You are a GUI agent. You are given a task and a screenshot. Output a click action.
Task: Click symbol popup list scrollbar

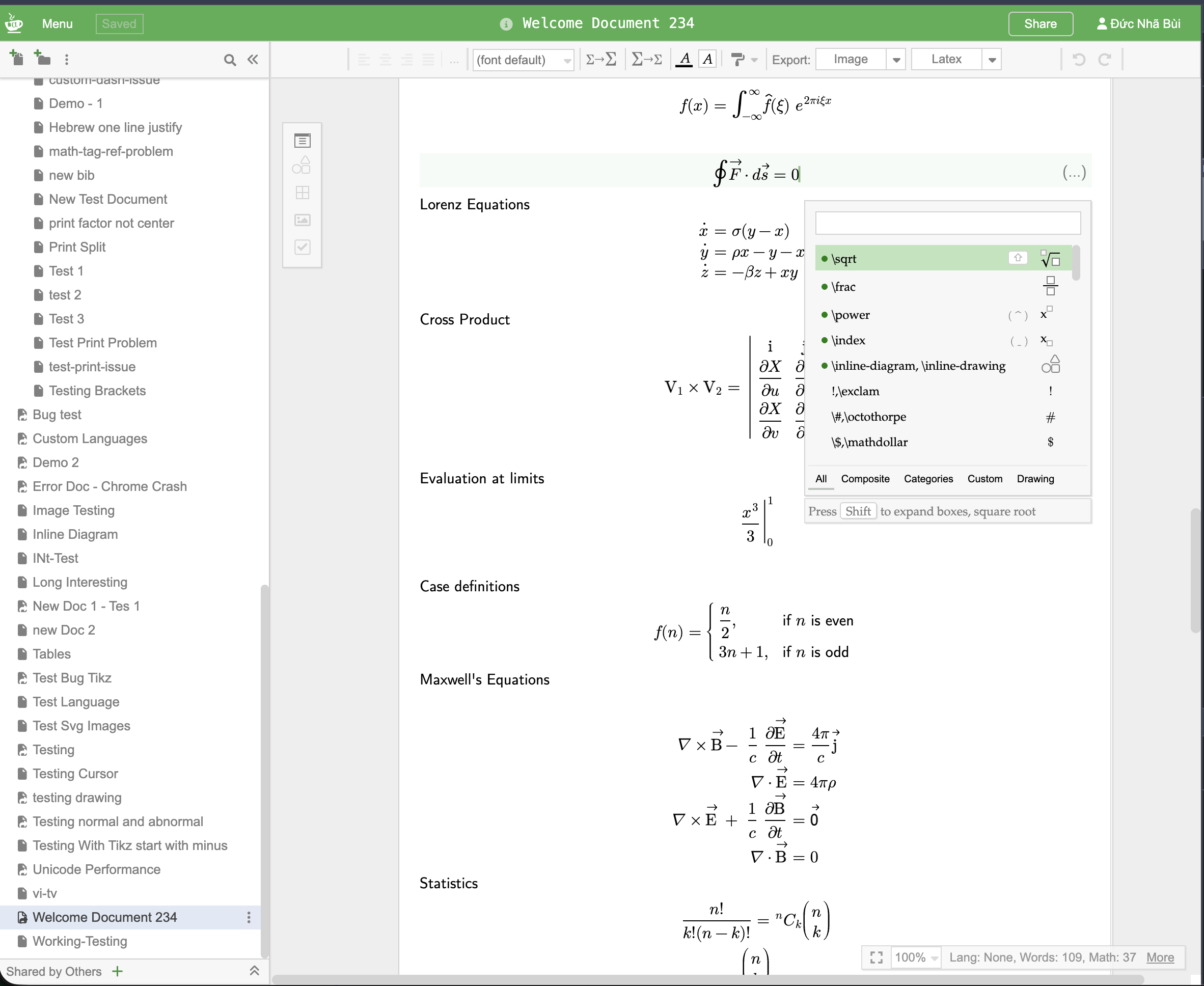click(1076, 263)
